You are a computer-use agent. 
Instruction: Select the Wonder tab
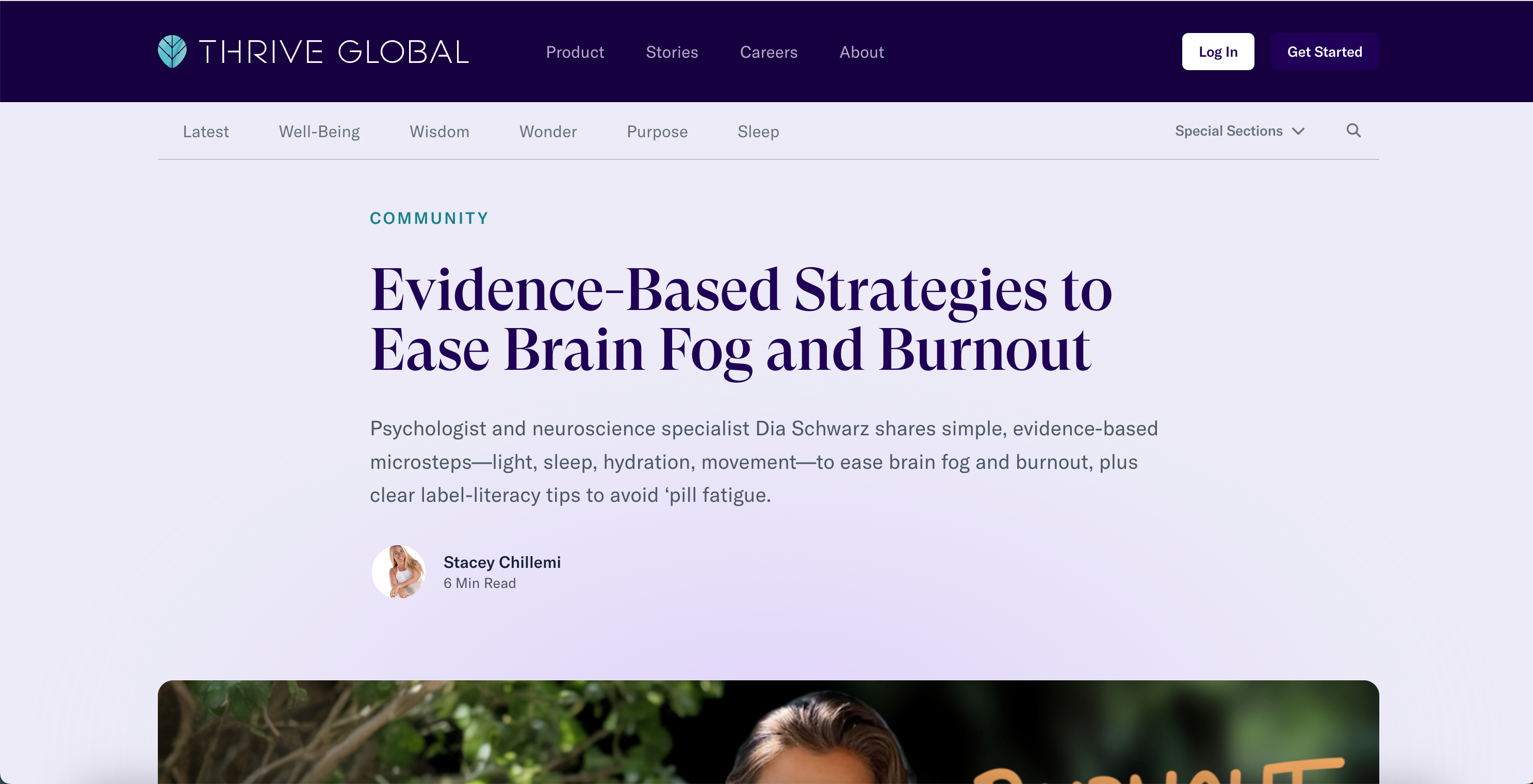pos(547,132)
